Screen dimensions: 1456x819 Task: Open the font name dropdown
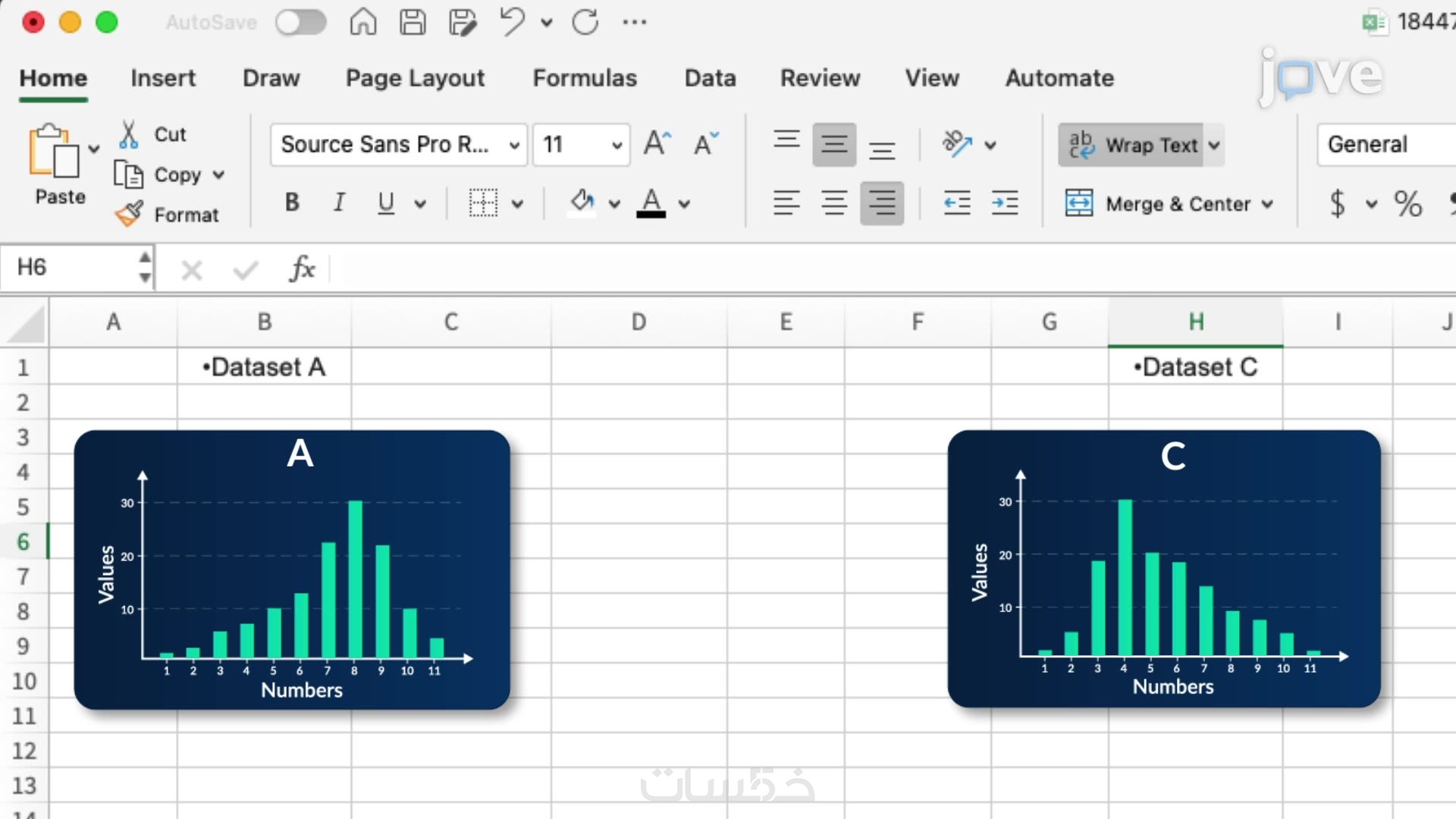click(x=514, y=145)
